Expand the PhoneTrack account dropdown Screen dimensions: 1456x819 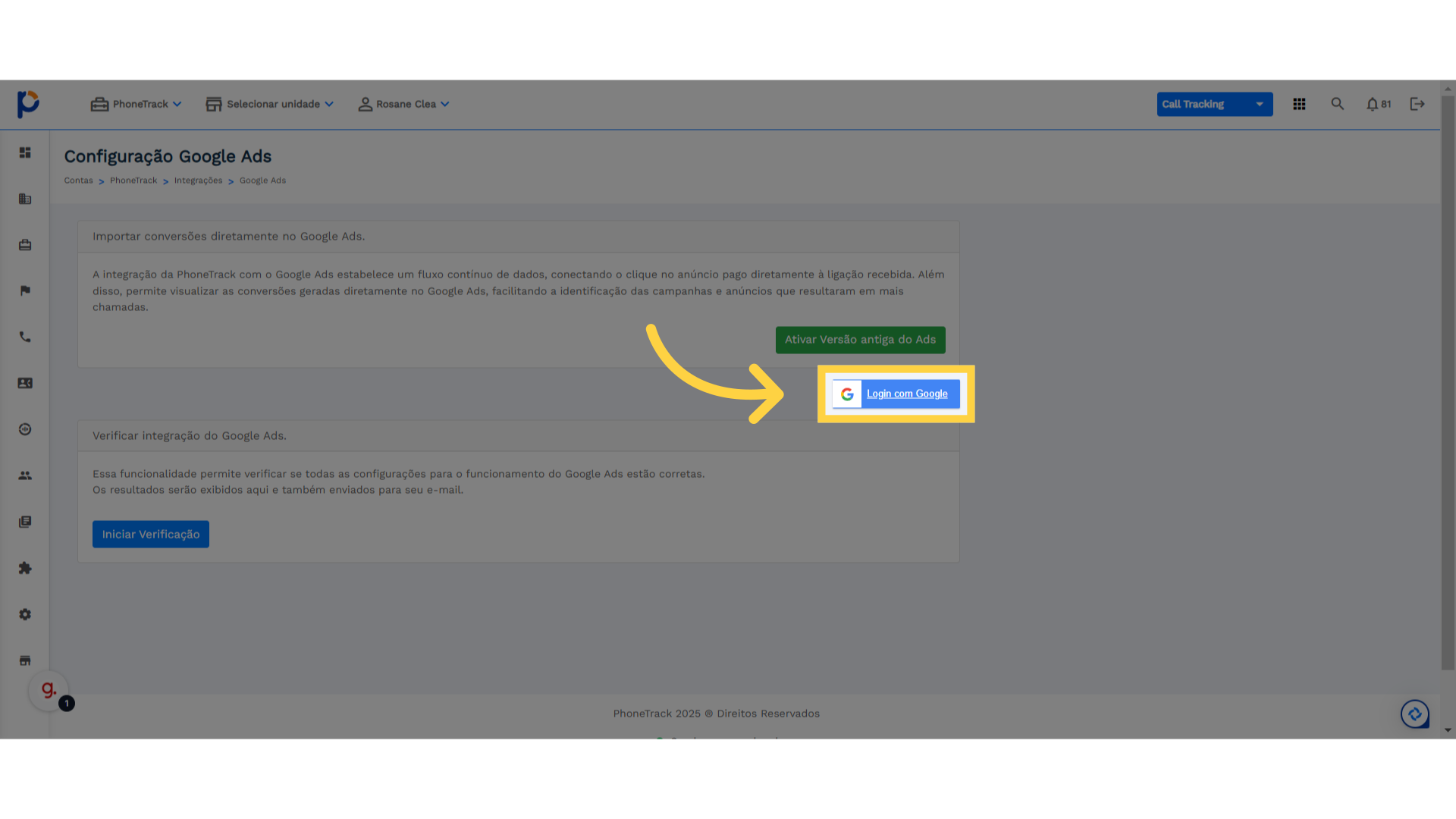coord(136,104)
